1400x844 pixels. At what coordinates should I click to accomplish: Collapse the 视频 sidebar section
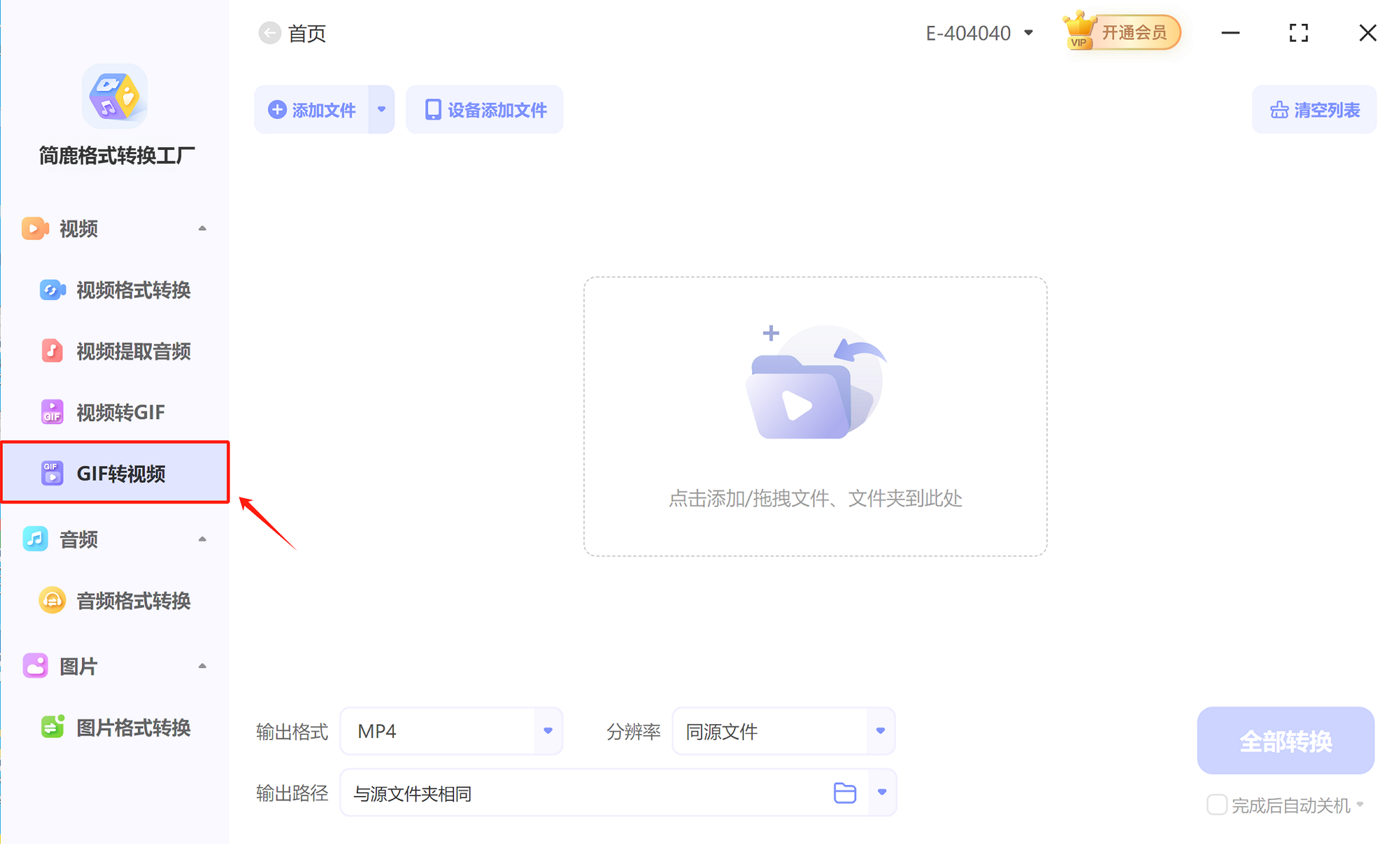(202, 229)
